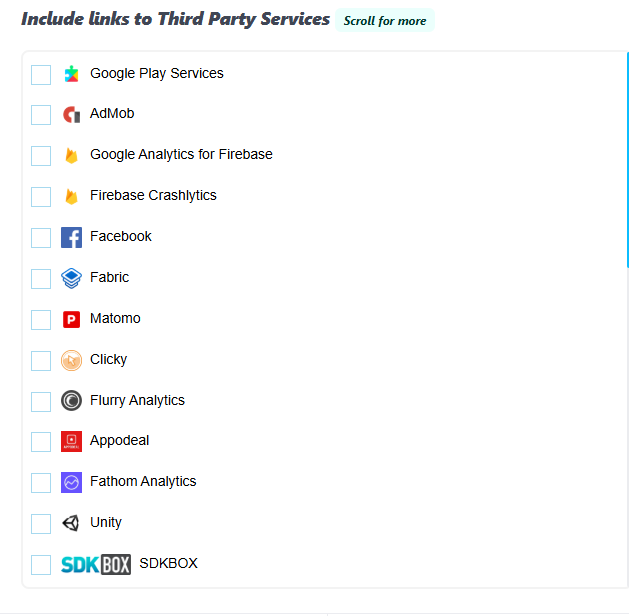629x616 pixels.
Task: Check the Fathom Analytics checkbox
Action: click(x=41, y=483)
